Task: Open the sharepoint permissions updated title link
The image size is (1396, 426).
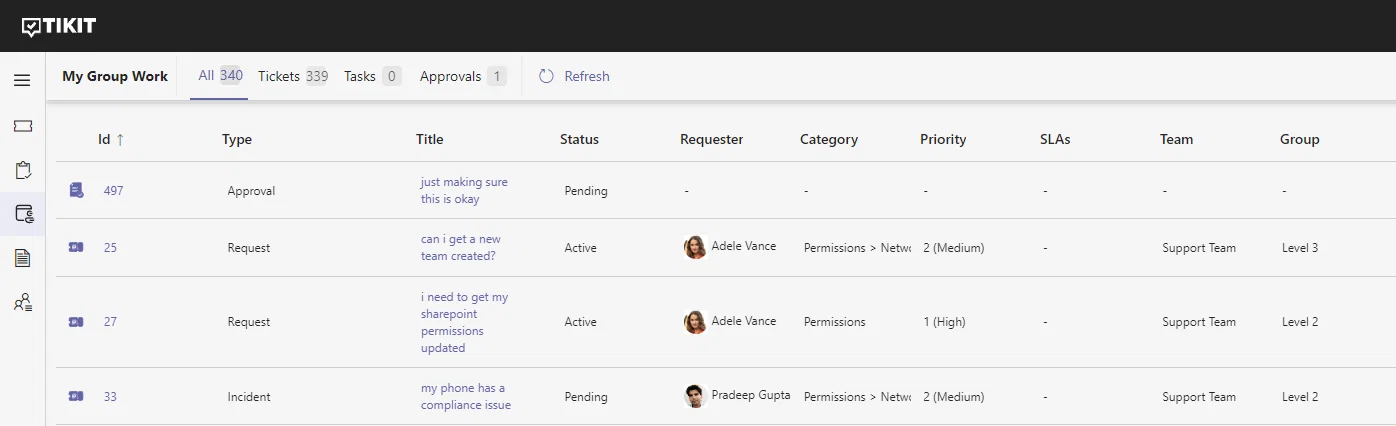Action: (465, 322)
